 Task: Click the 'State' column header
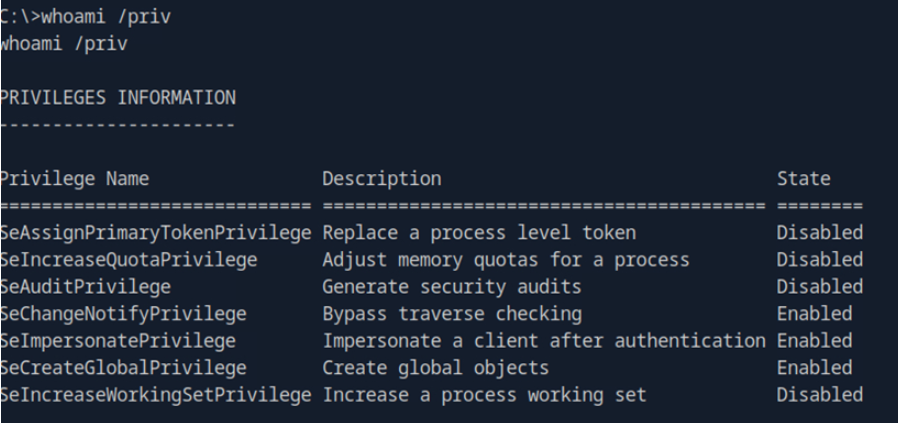coord(803,179)
